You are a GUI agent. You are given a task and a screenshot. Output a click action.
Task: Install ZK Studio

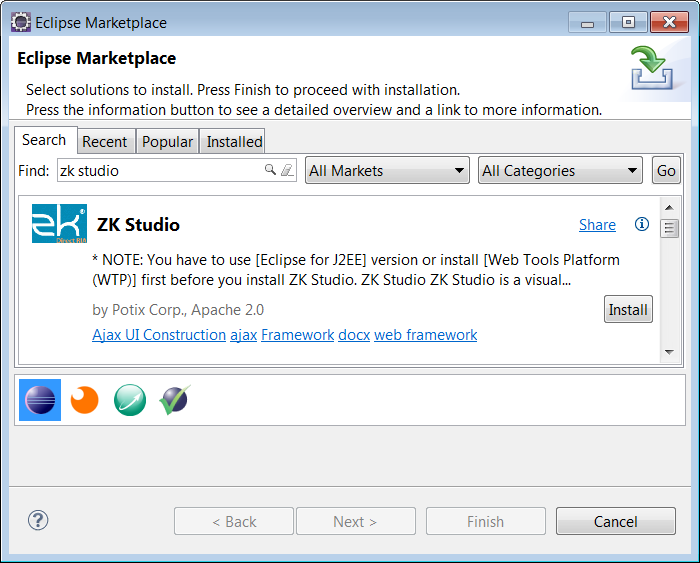(x=628, y=309)
